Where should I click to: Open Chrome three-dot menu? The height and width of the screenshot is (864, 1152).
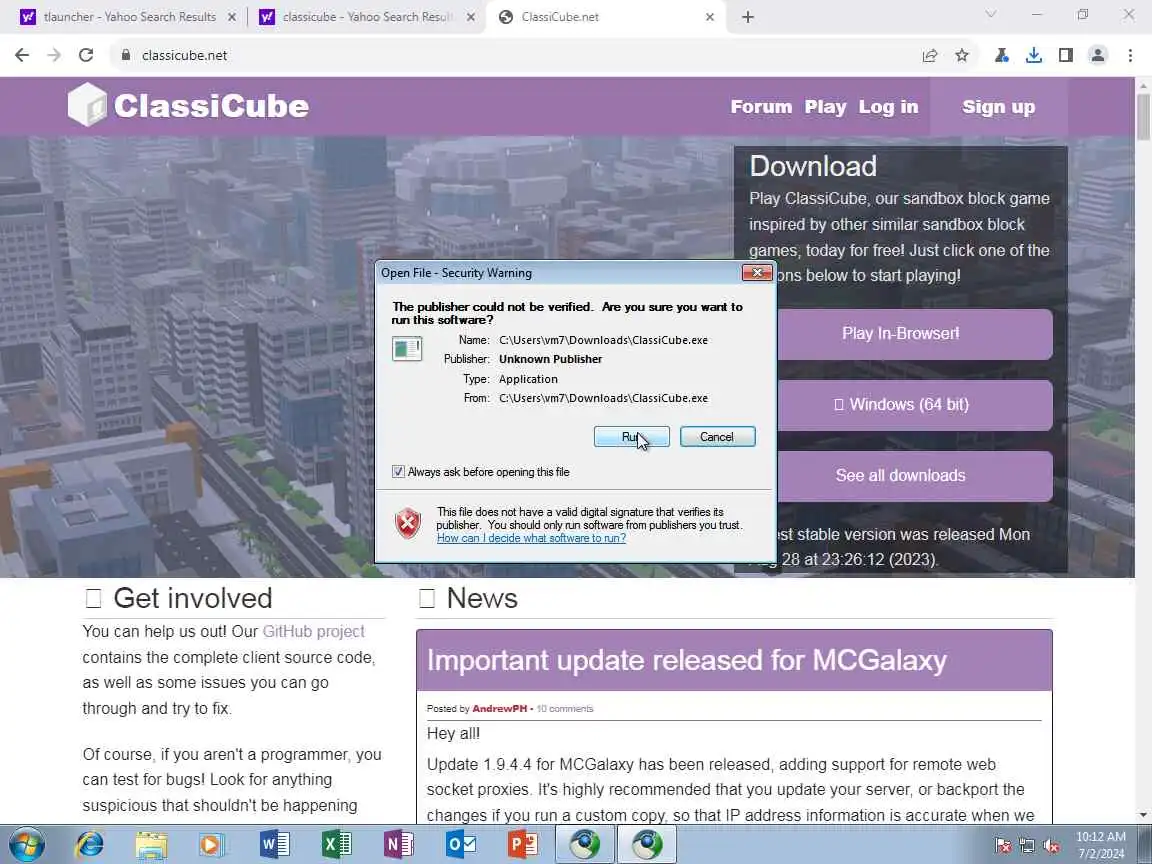1130,55
